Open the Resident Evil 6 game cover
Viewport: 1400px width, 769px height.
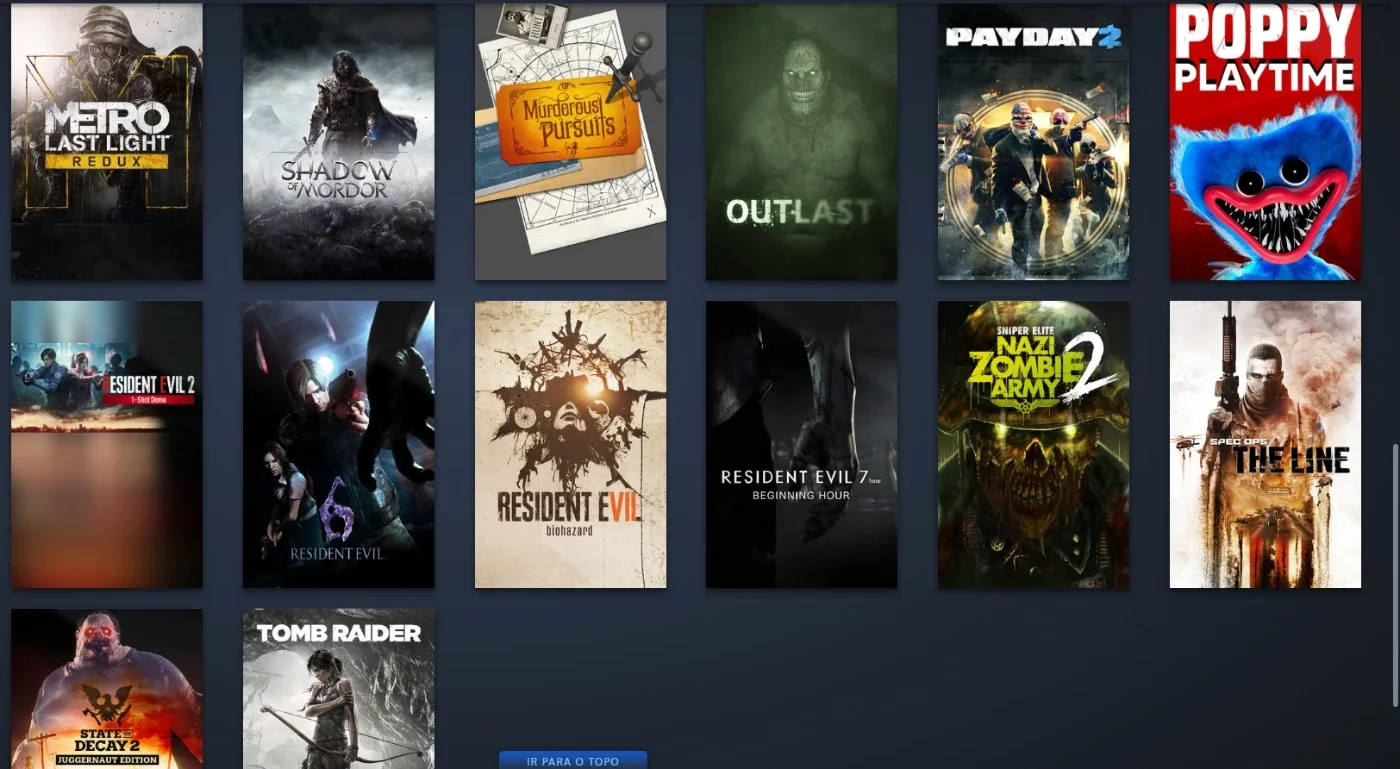point(339,445)
